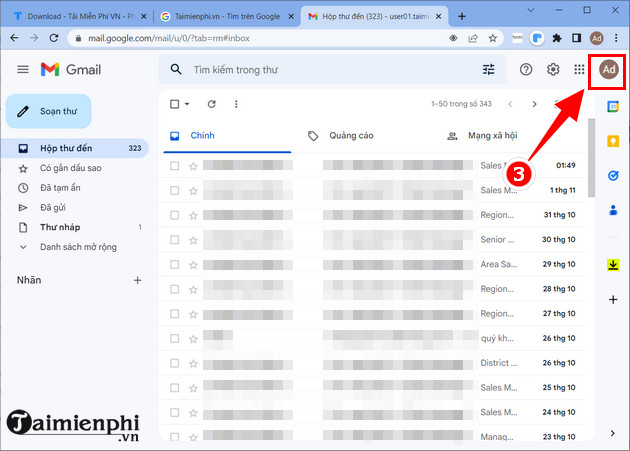Screen dimensions: 630x451
Task: Open Chrome three-dot menu
Action: tap(616, 38)
